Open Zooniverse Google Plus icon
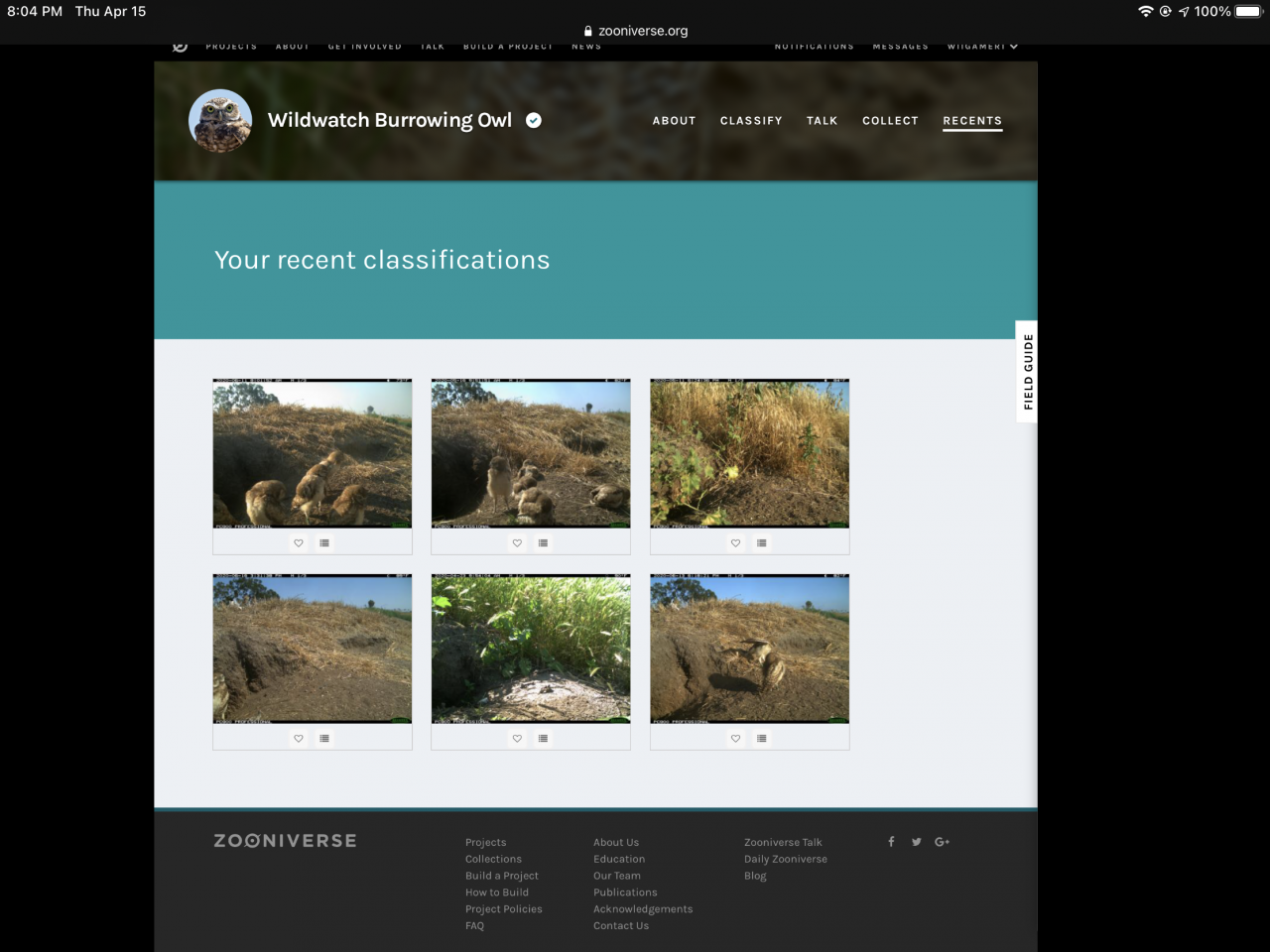Image resolution: width=1270 pixels, height=952 pixels. click(942, 842)
